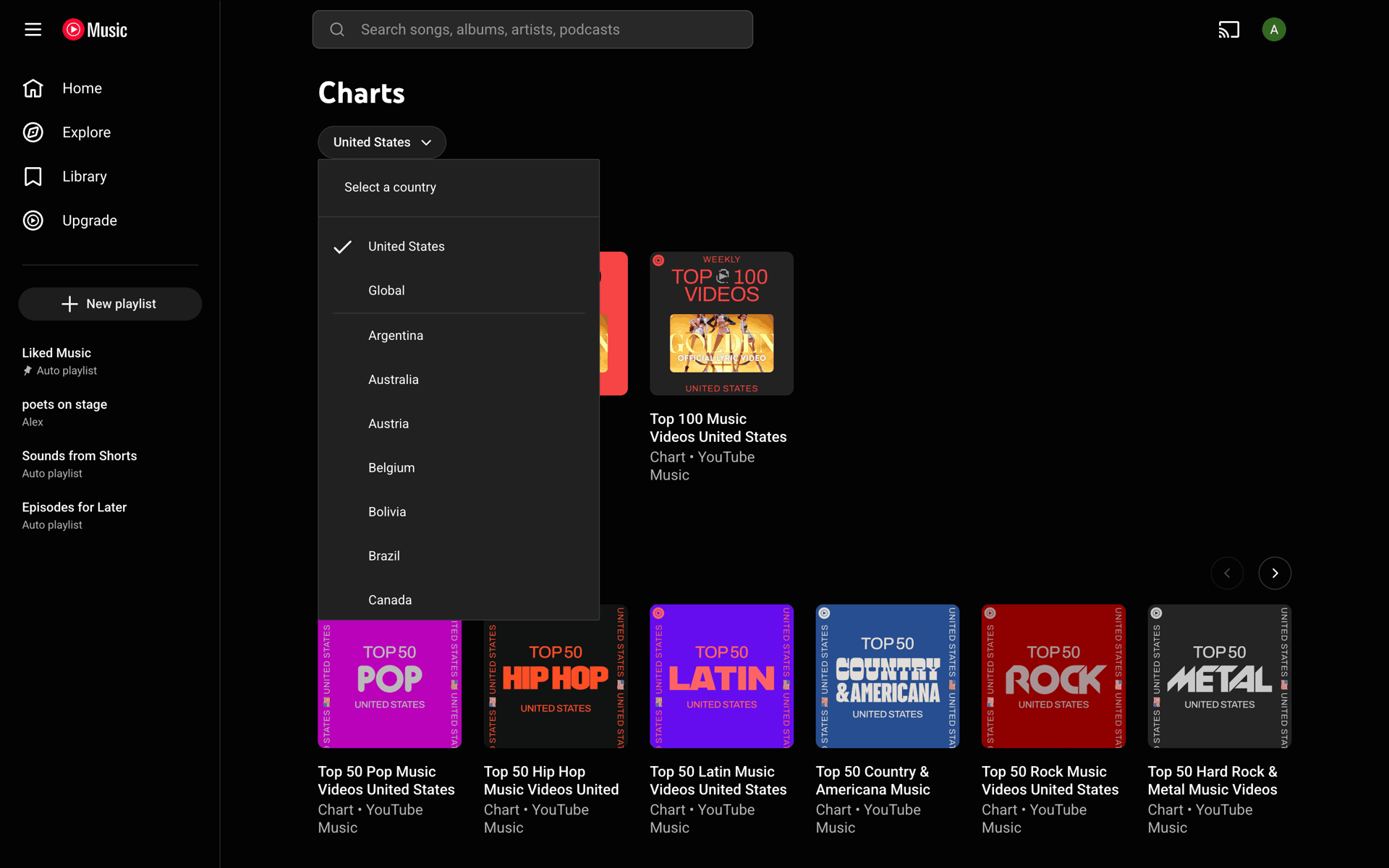Viewport: 1389px width, 868px height.
Task: Click 'Select a country' menu header
Action: (x=390, y=187)
